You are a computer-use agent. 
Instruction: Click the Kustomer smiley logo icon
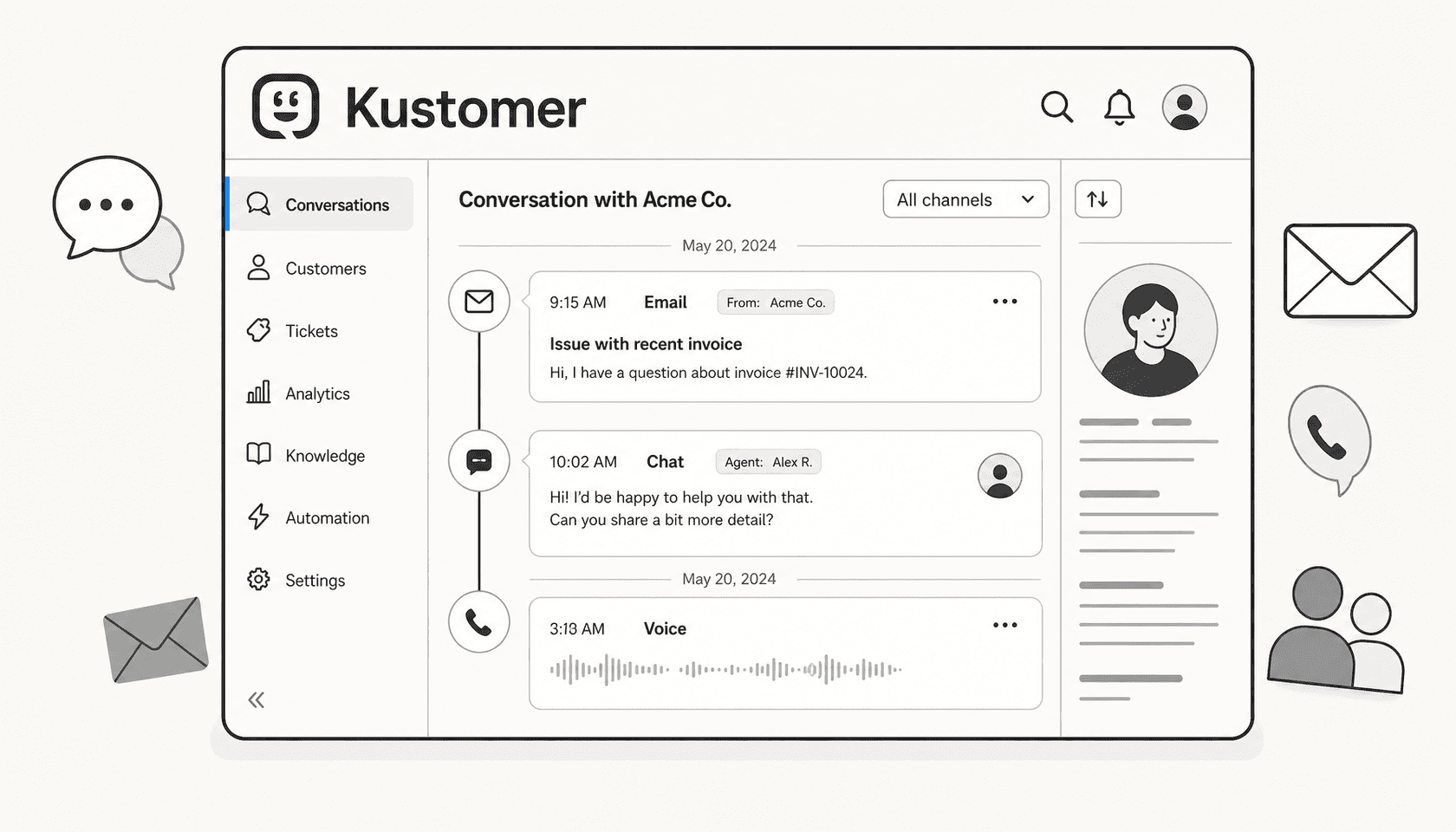pos(285,107)
